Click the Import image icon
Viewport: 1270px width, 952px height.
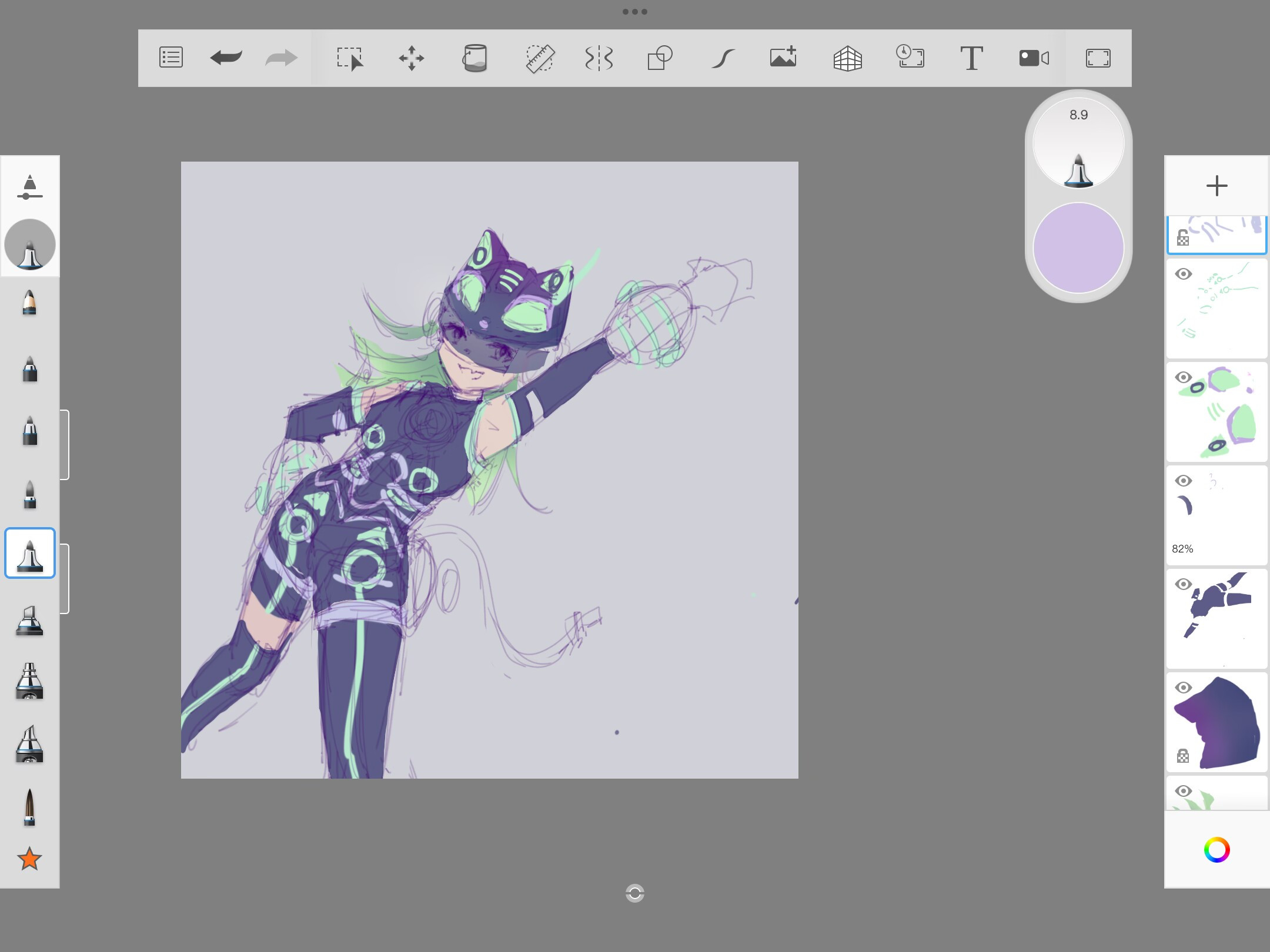pos(783,57)
